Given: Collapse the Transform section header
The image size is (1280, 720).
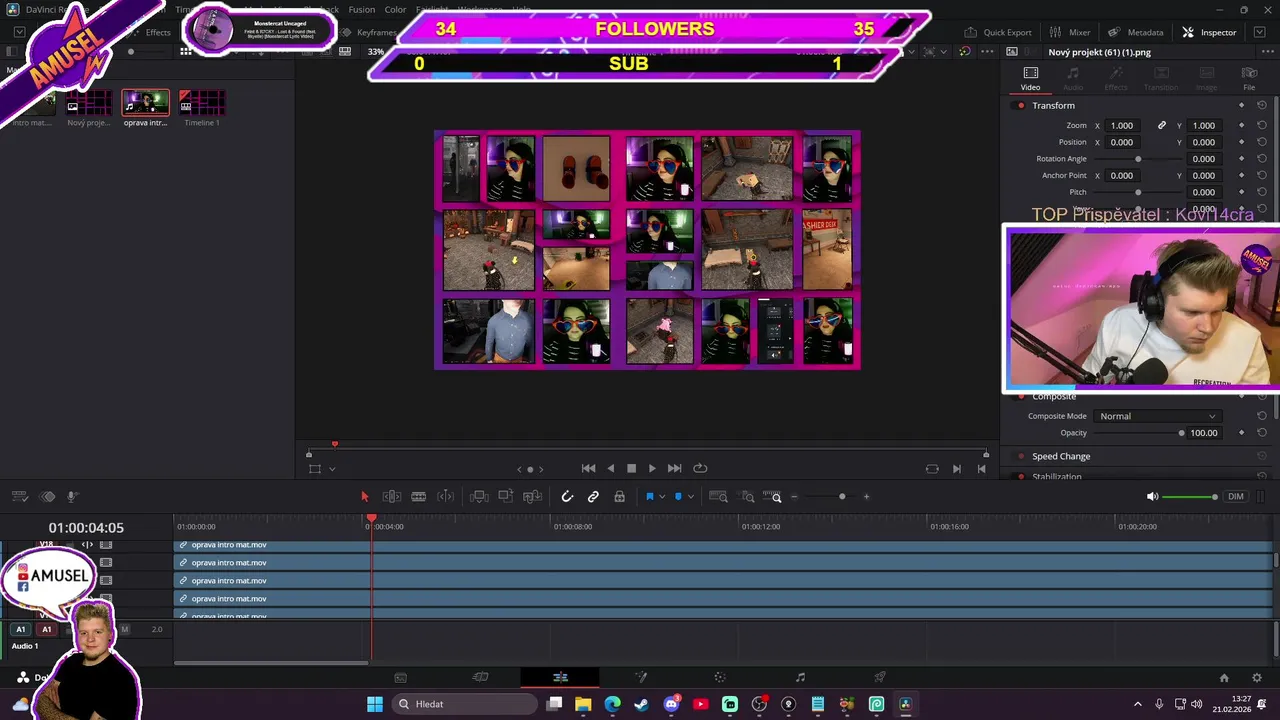Looking at the screenshot, I should click(x=1053, y=106).
